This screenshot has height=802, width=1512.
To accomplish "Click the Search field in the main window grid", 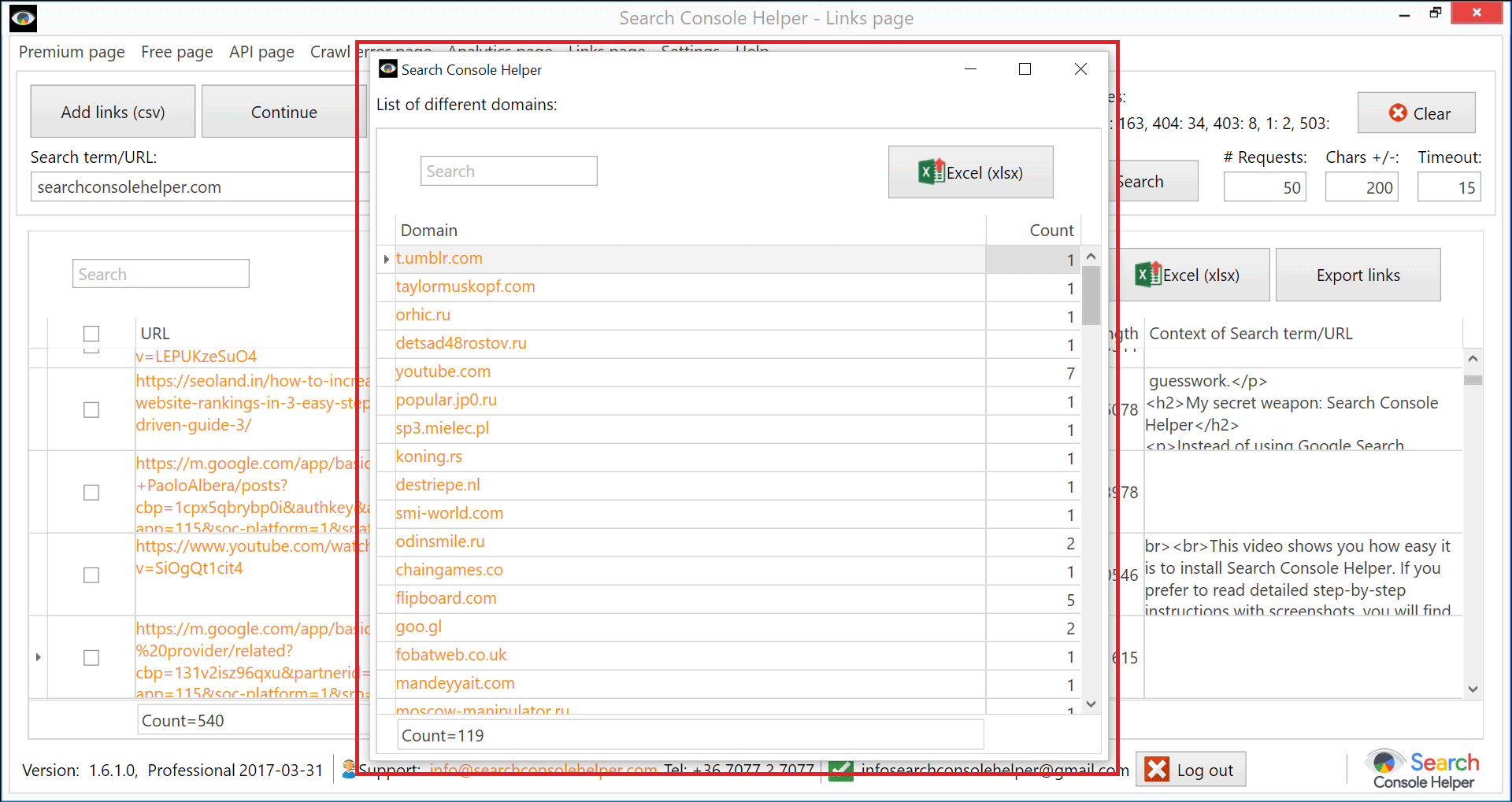I will 161,274.
